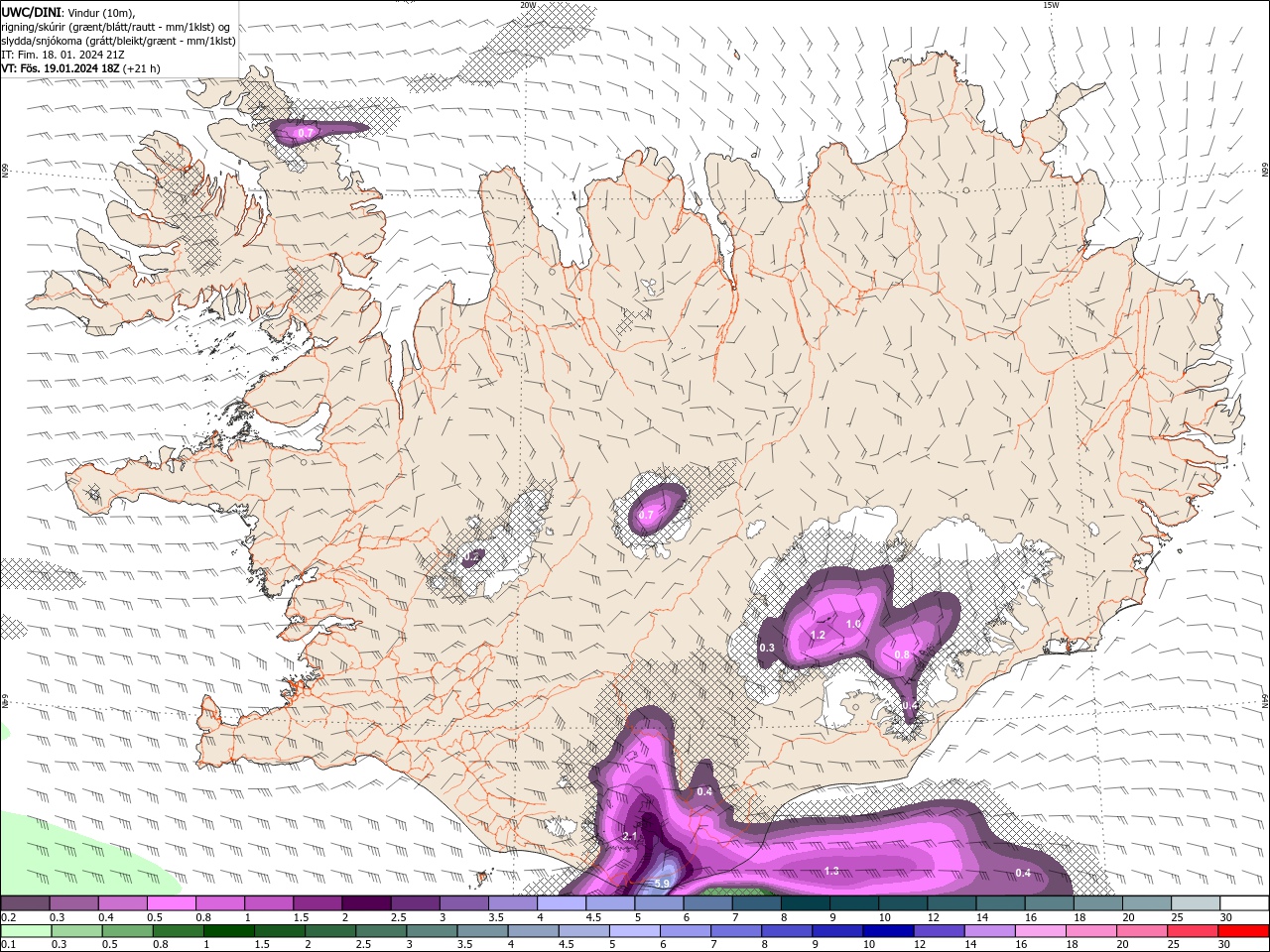Click the crimson swatch labeled 25

[x=1194, y=931]
